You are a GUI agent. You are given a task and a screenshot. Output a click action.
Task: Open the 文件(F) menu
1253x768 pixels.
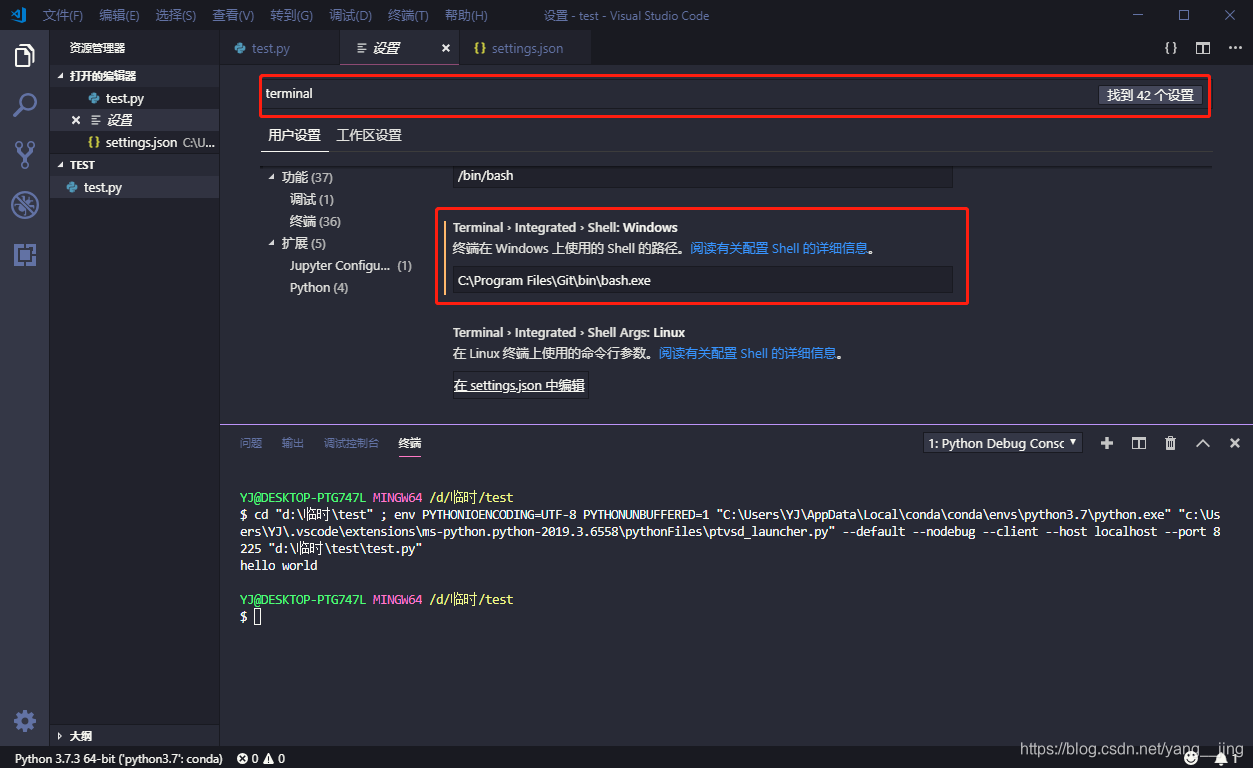click(x=63, y=15)
